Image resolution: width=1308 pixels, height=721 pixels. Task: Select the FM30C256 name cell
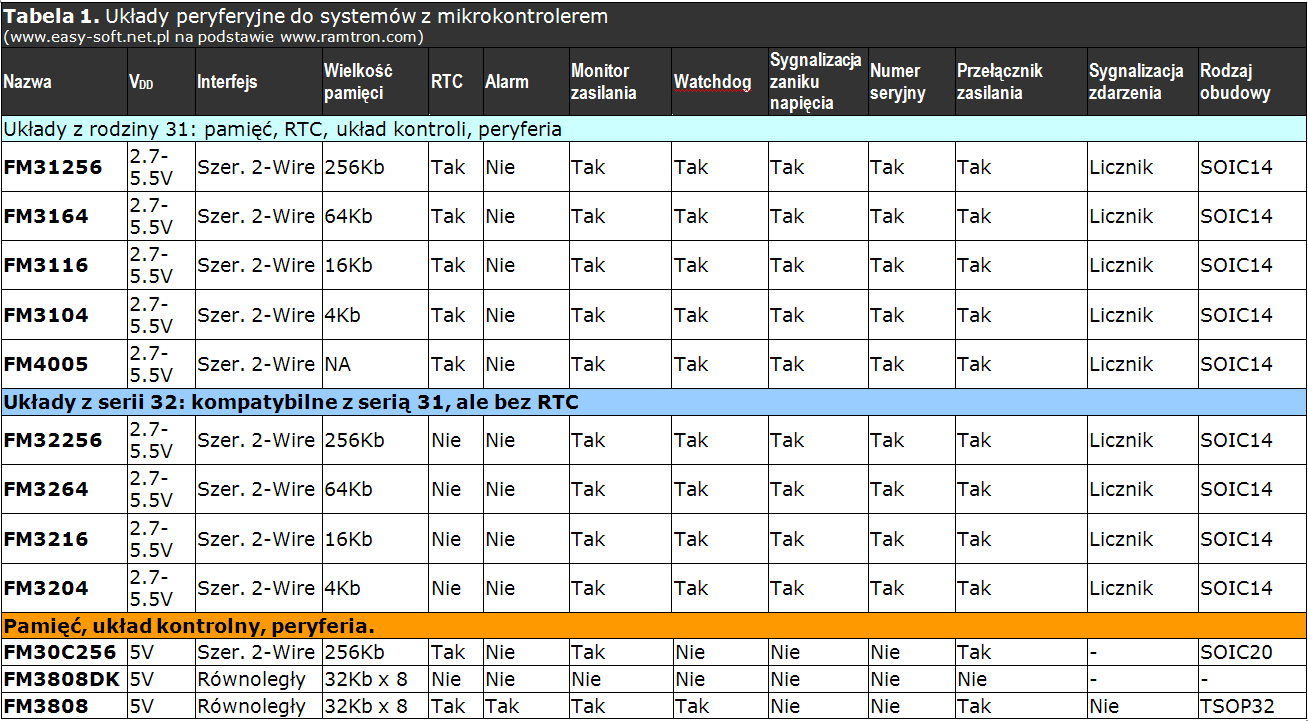63,652
